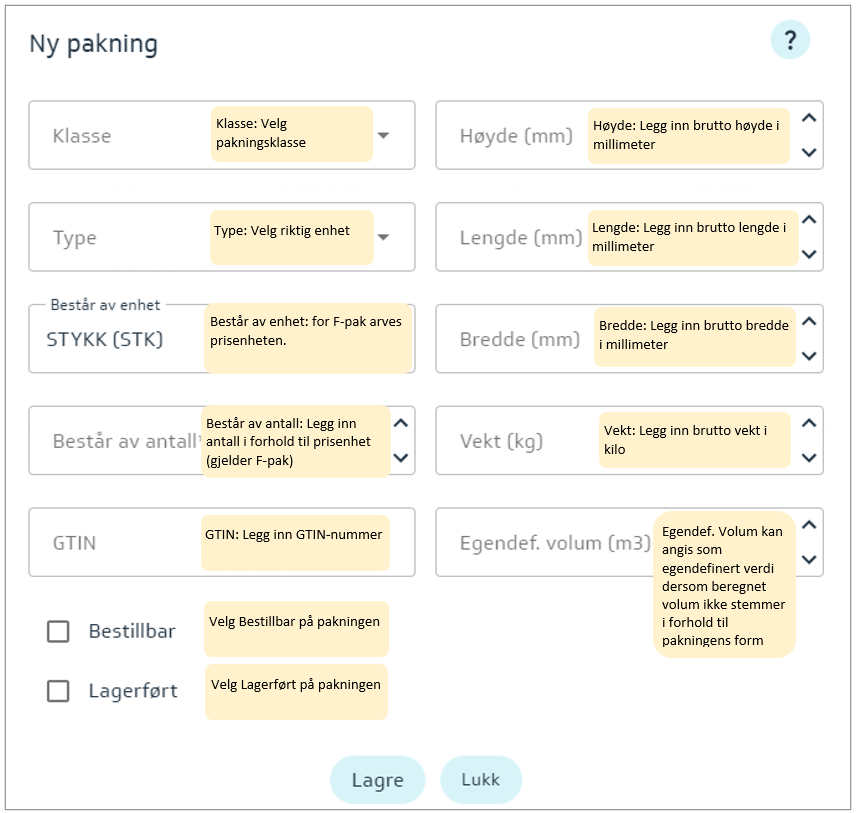
Task: Decrease Egendef. volum (m3) value
Action: (810, 560)
